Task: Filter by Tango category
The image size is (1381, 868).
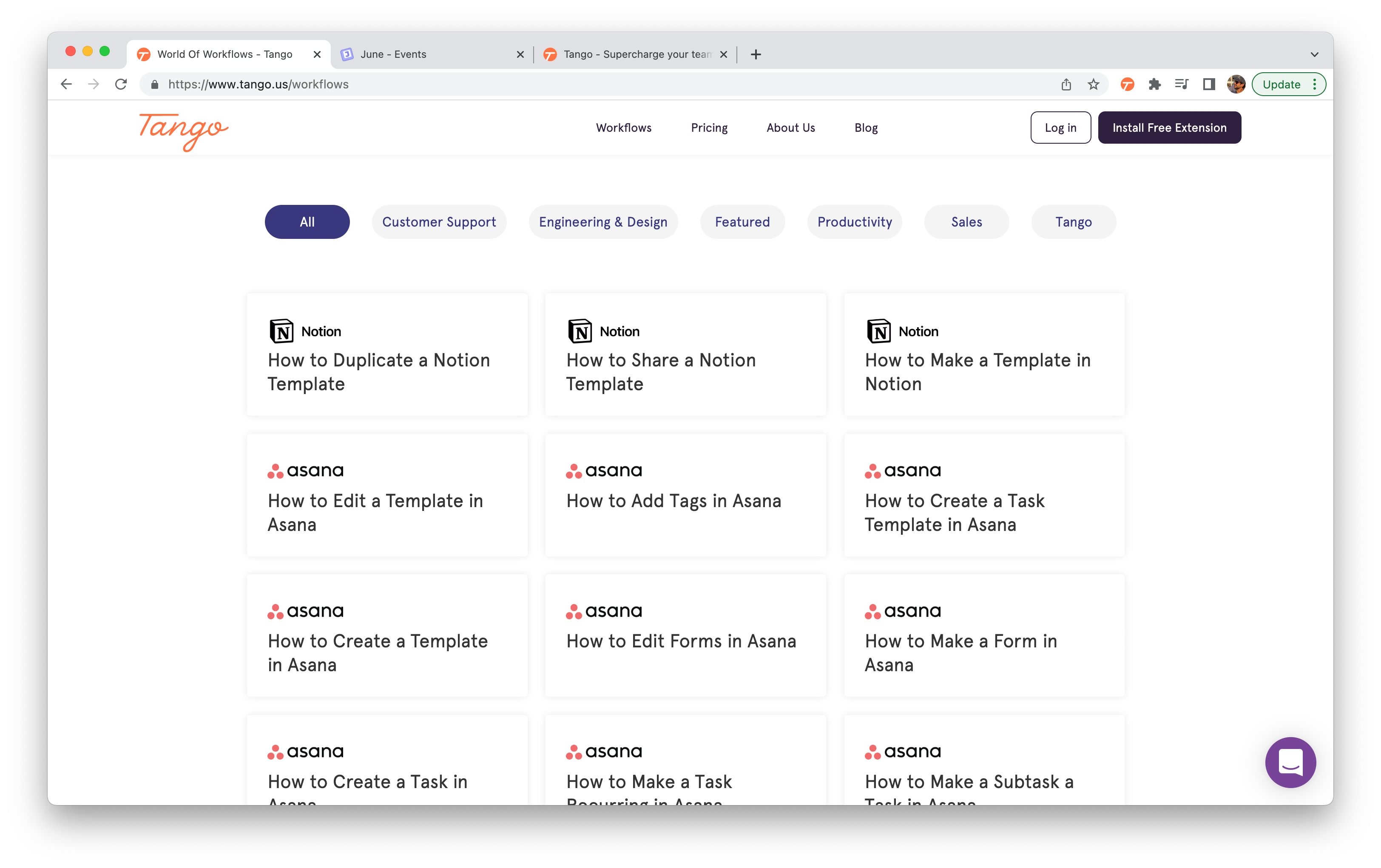Action: point(1074,221)
